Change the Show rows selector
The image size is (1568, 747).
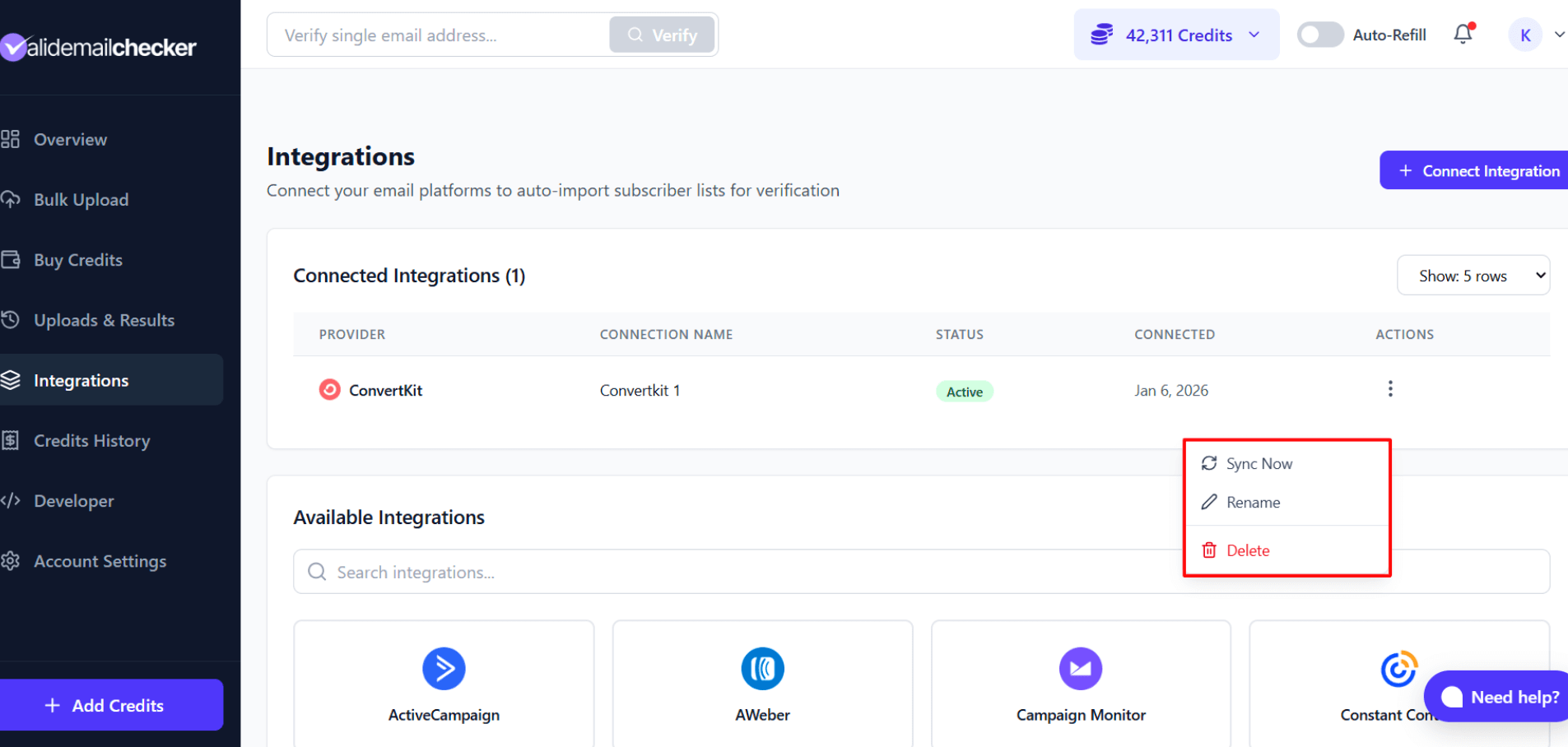click(1473, 275)
